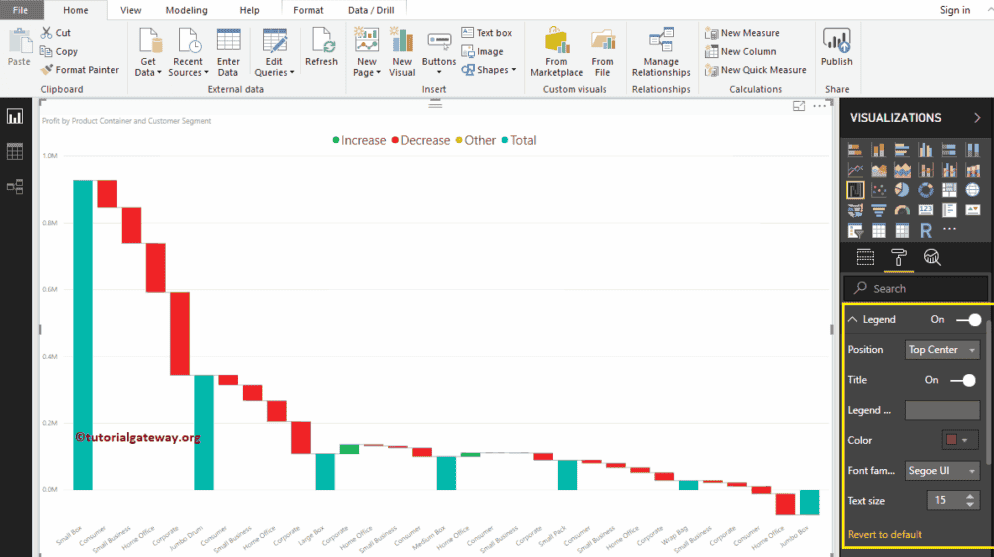Select the line chart visual
This screenshot has width=994, height=557.
[855, 170]
